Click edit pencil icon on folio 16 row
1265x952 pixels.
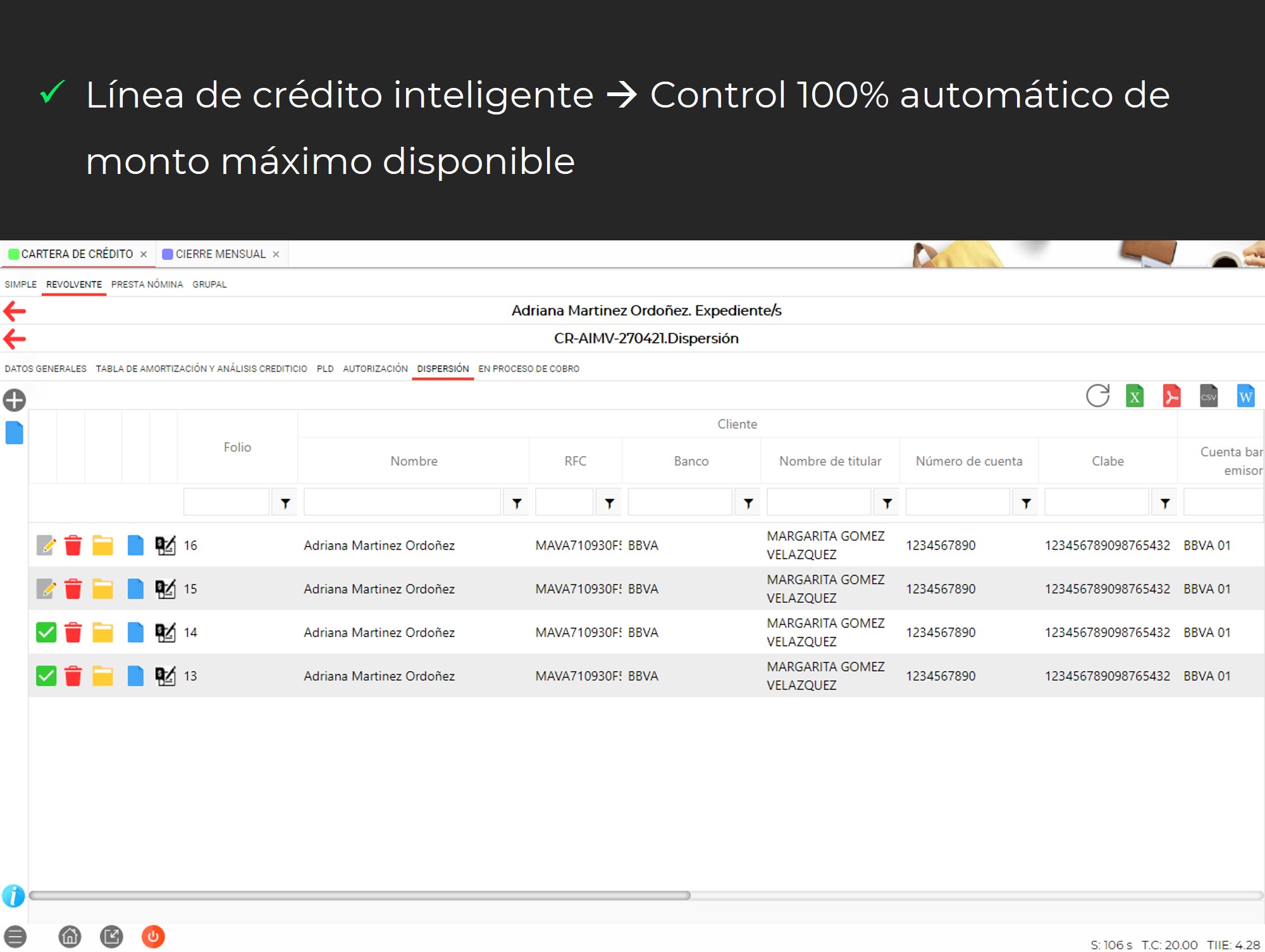(x=46, y=545)
